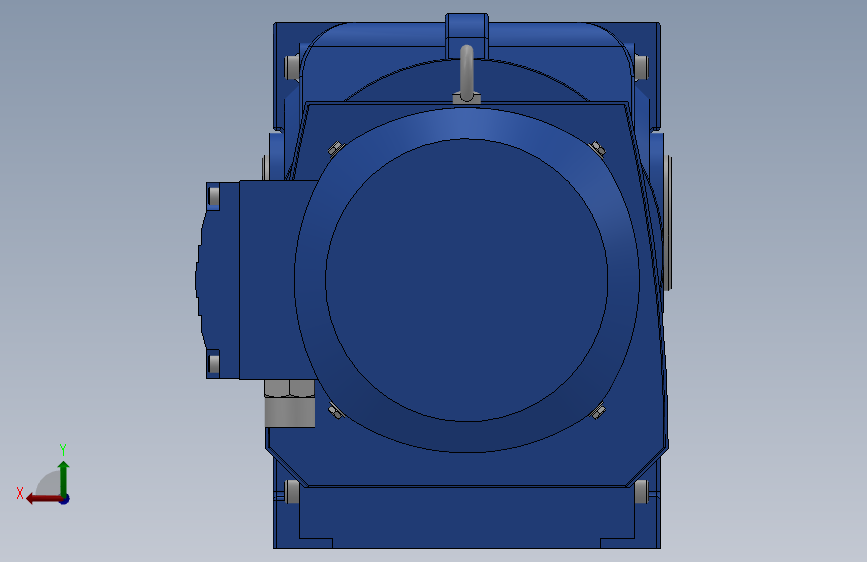Select the gray lifting eye bolt on top
Viewport: 867px width, 562px height.
467,74
